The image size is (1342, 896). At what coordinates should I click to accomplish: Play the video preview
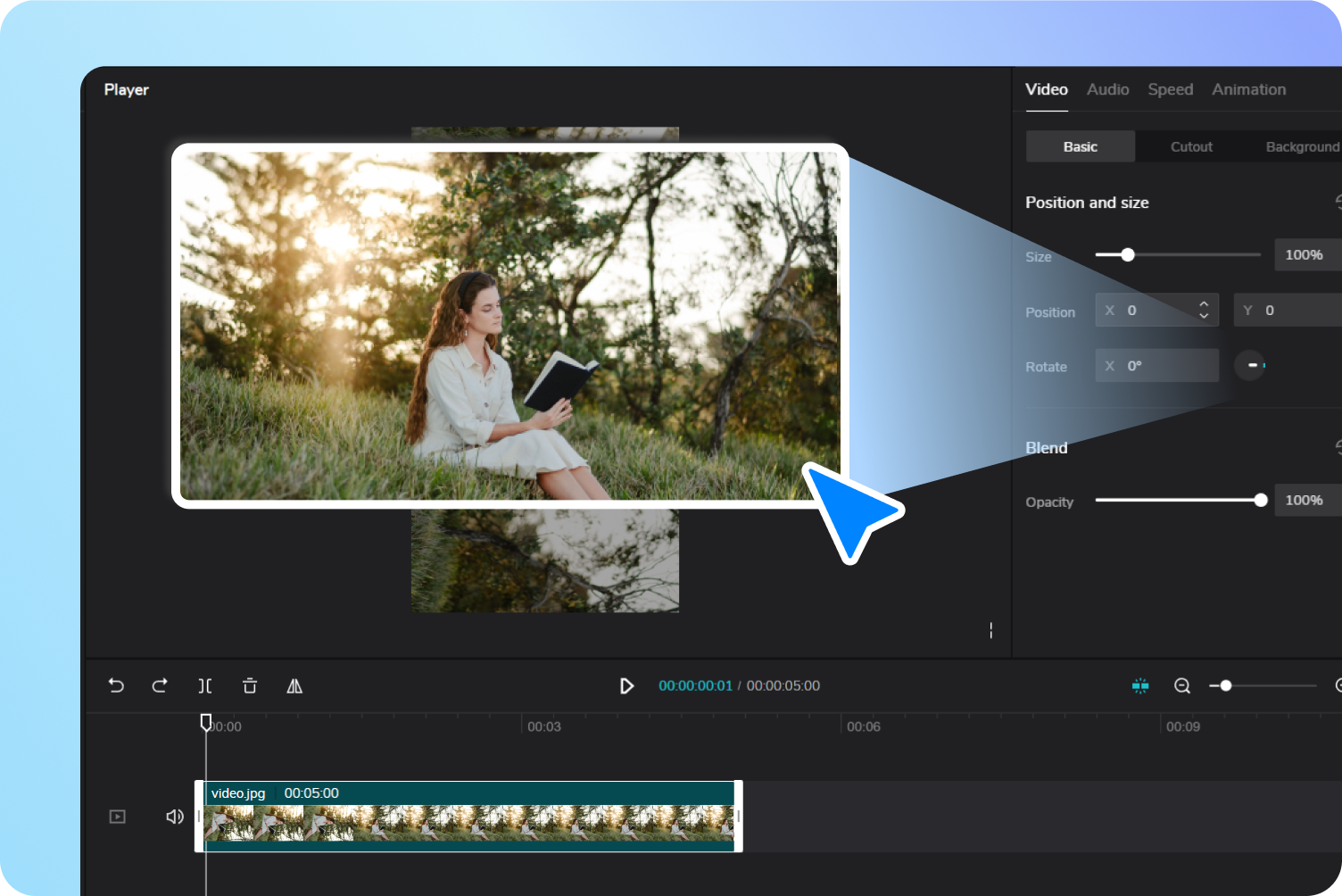[x=627, y=685]
